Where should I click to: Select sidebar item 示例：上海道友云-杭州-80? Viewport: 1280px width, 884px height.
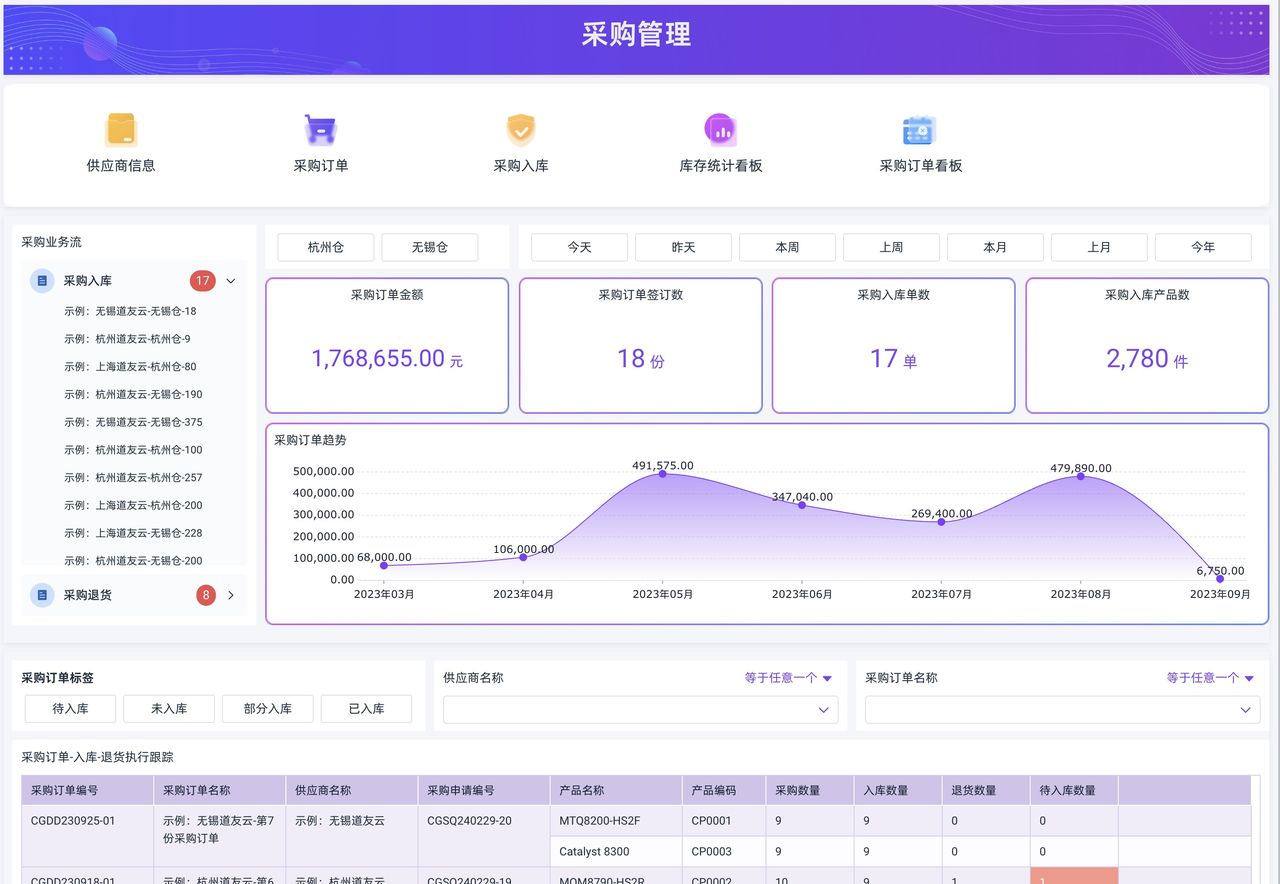click(x=132, y=366)
